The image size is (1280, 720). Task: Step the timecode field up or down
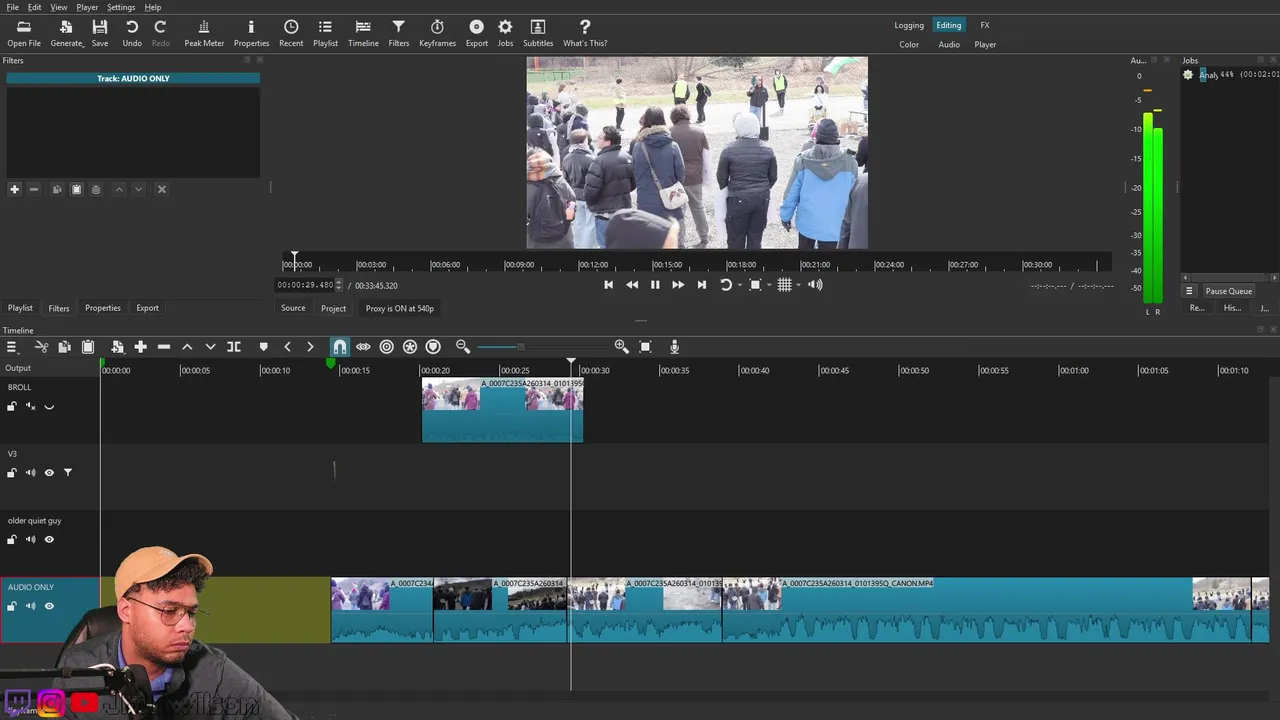click(x=338, y=285)
